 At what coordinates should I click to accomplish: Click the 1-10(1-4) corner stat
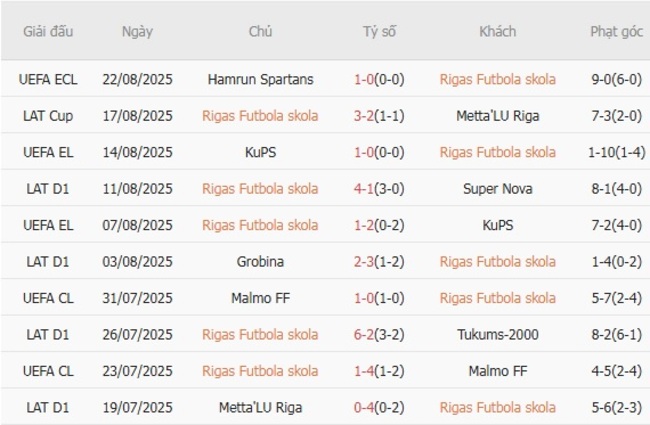tap(615, 152)
